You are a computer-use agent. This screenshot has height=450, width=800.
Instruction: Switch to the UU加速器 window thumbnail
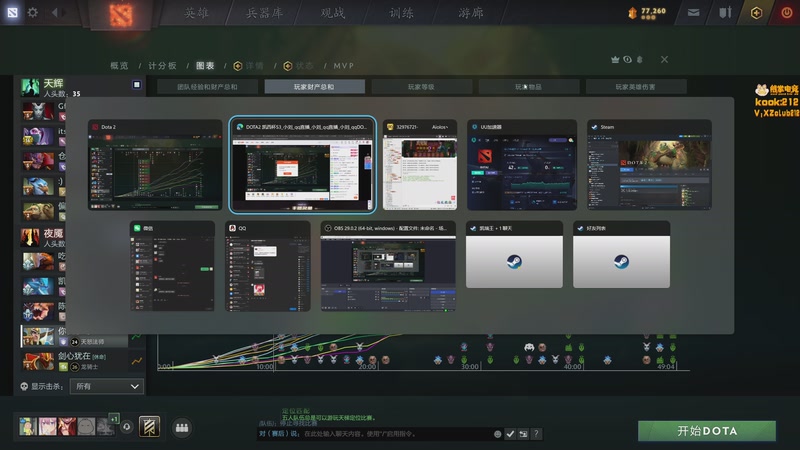pyautogui.click(x=522, y=165)
